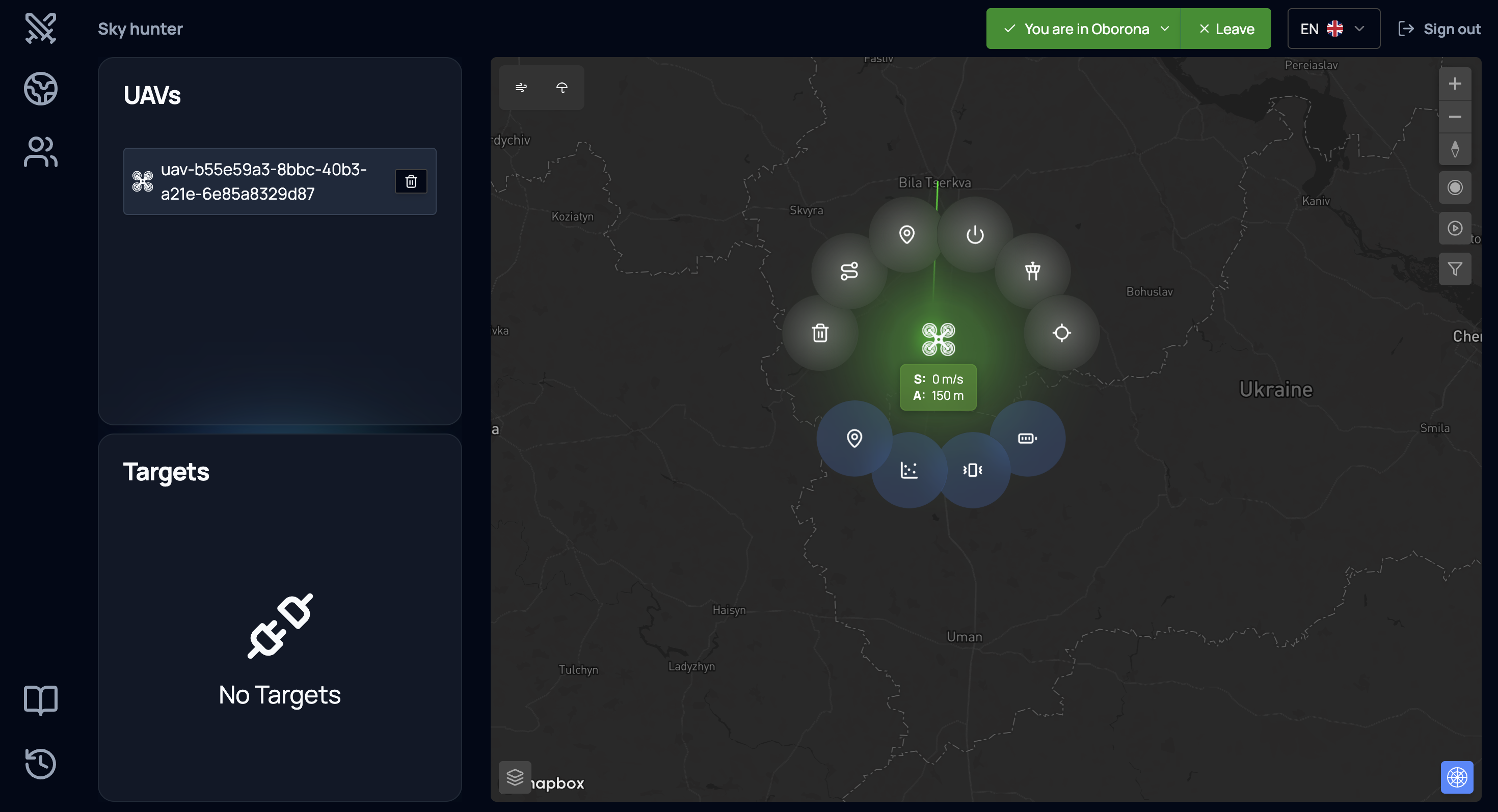This screenshot has width=1498, height=812.
Task: Delete the uav-b55e59a3 list entry
Action: click(x=411, y=182)
